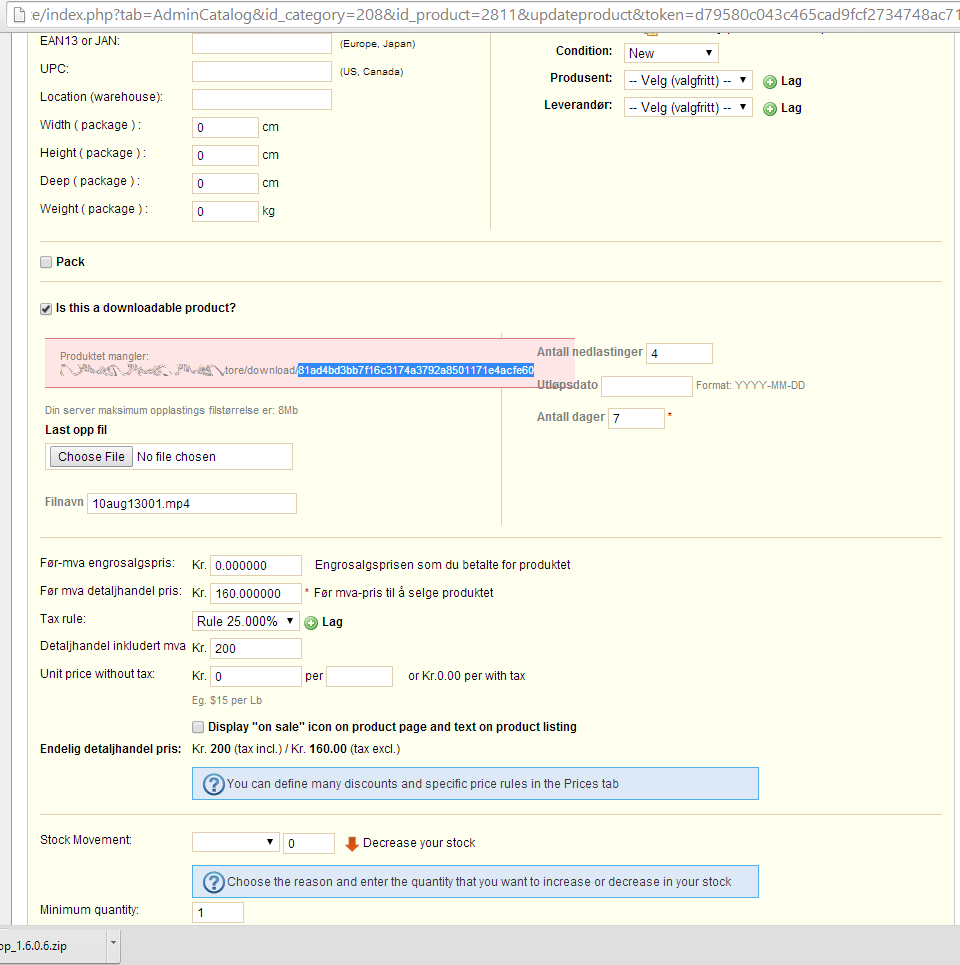Click the Location warehouse input field
This screenshot has width=960, height=965.
[262, 100]
